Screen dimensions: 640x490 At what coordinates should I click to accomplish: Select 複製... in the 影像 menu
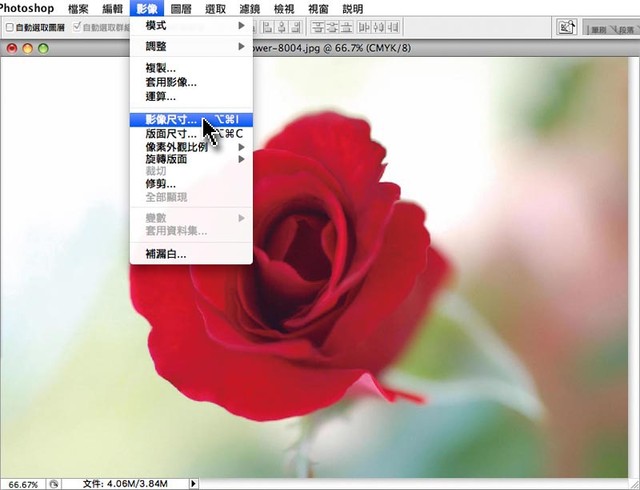160,68
